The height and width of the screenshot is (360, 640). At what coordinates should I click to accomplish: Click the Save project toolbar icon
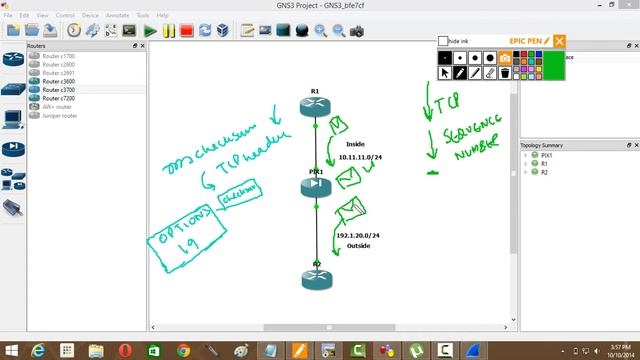pos(50,31)
